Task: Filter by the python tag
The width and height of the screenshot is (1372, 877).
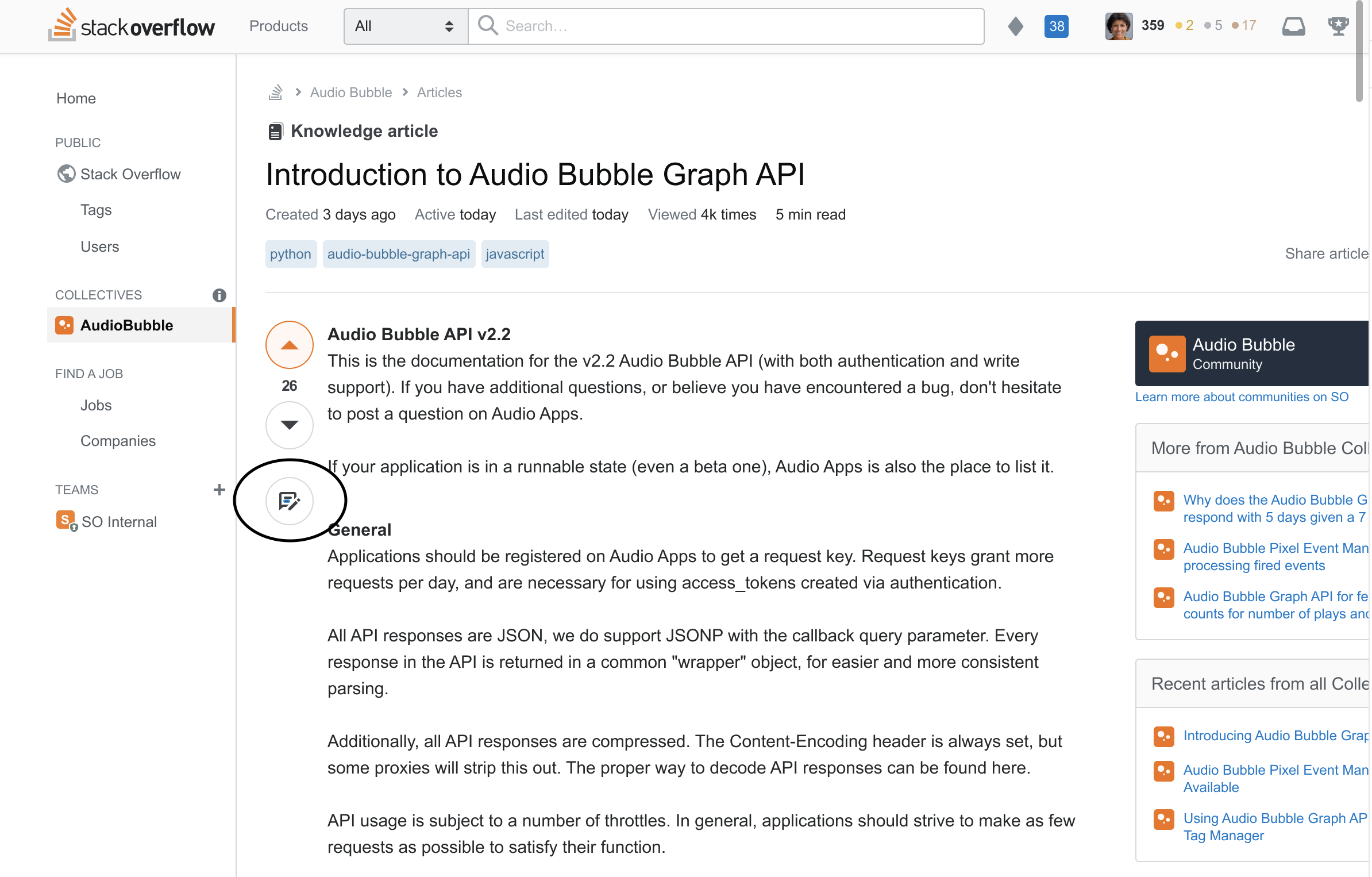Action: [x=291, y=254]
